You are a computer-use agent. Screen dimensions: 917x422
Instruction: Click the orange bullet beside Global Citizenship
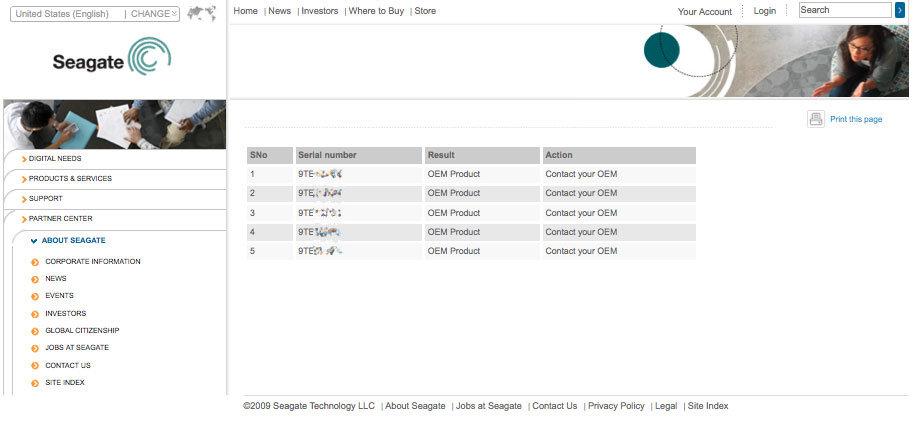pyautogui.click(x=35, y=331)
